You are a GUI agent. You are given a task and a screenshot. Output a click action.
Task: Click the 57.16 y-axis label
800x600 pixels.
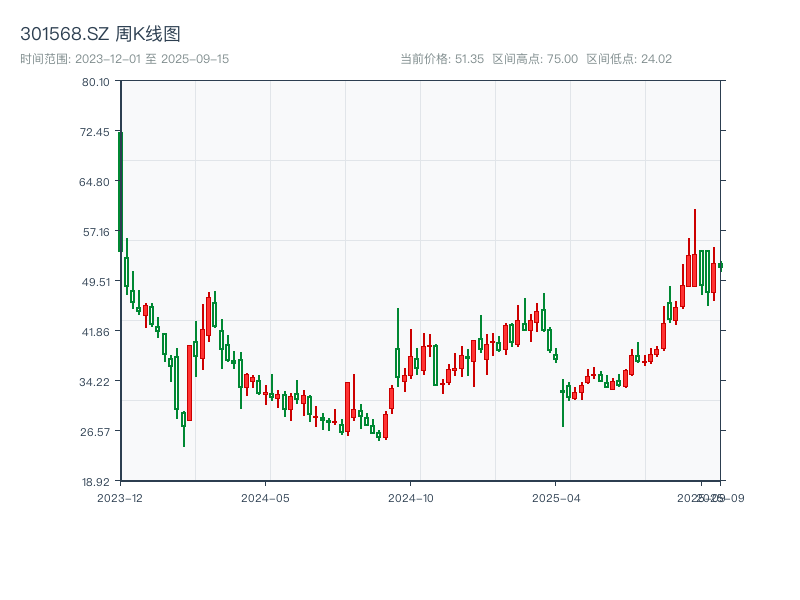96,232
